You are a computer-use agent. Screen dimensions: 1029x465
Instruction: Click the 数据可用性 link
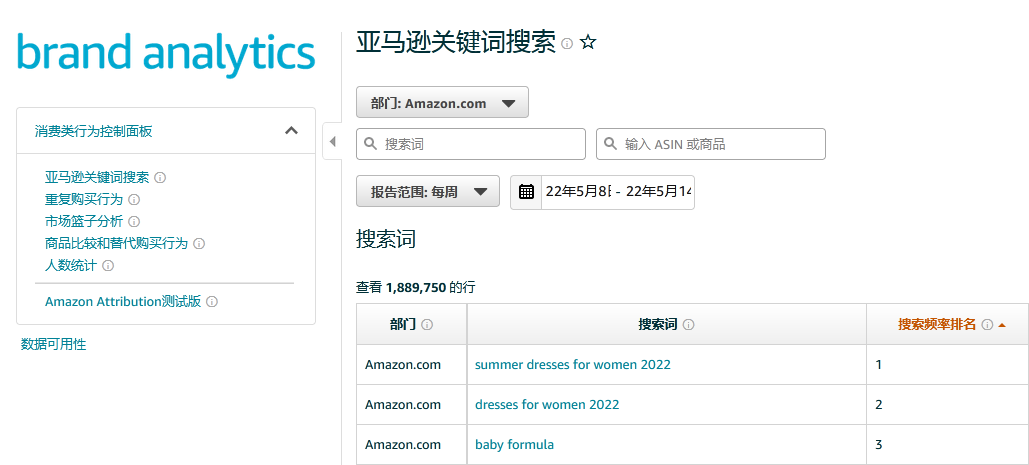pyautogui.click(x=53, y=344)
